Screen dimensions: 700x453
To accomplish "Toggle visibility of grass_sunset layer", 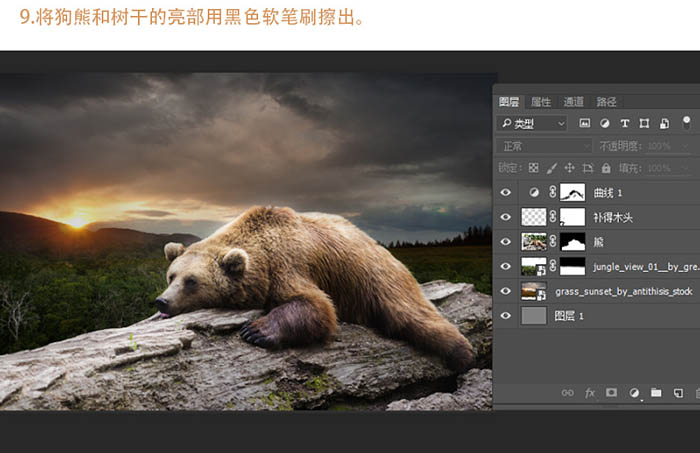I will click(x=505, y=291).
